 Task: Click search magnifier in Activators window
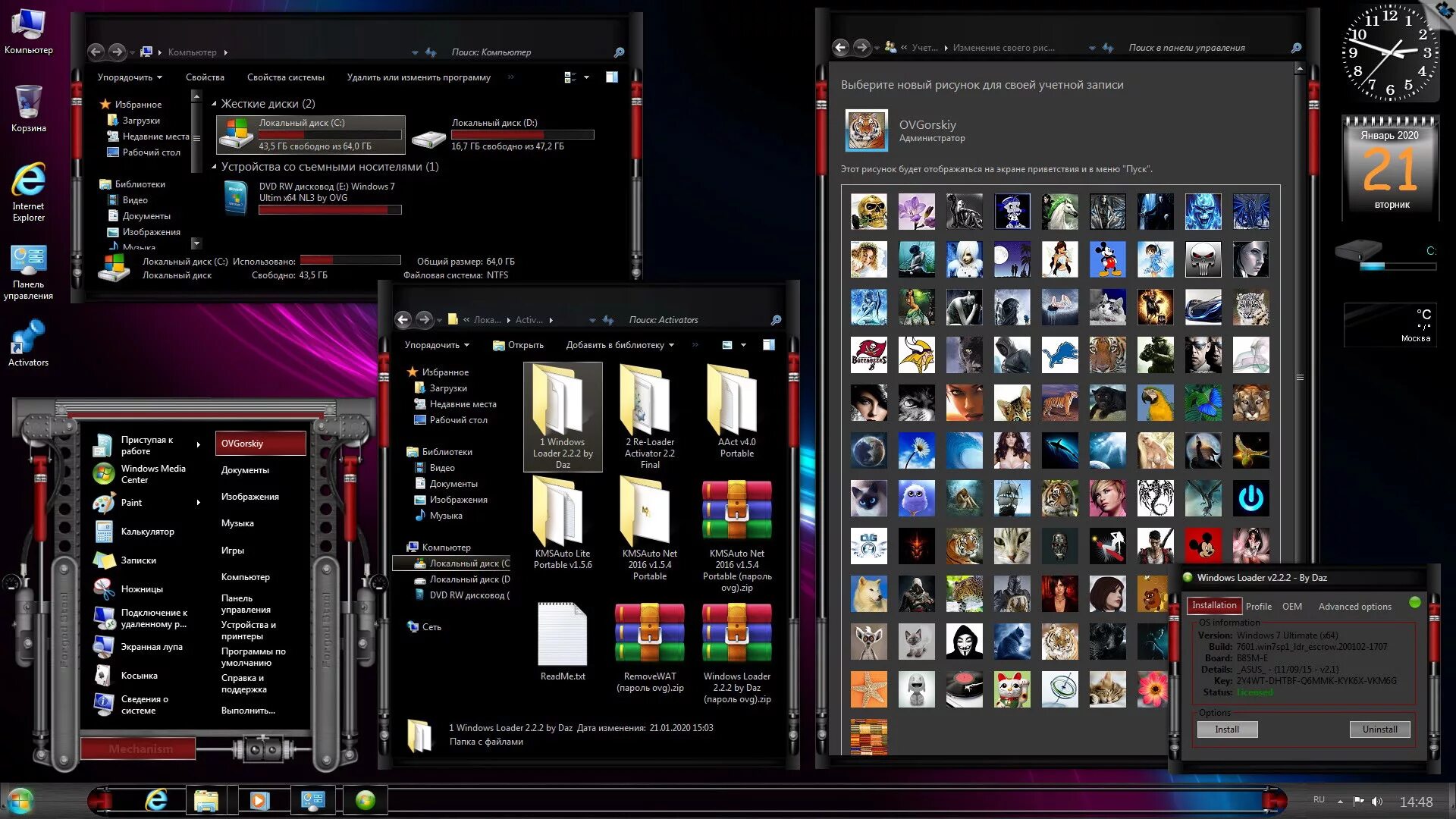(x=776, y=320)
